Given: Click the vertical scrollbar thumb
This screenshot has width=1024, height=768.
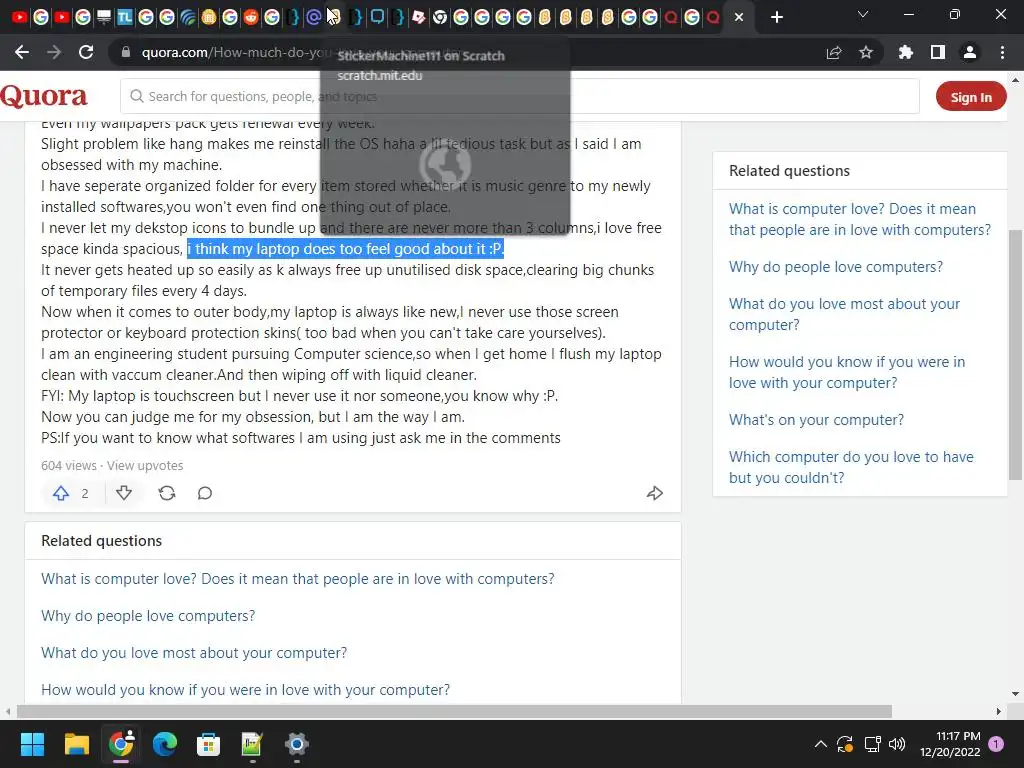Looking at the screenshot, I should pyautogui.click(x=1015, y=355).
